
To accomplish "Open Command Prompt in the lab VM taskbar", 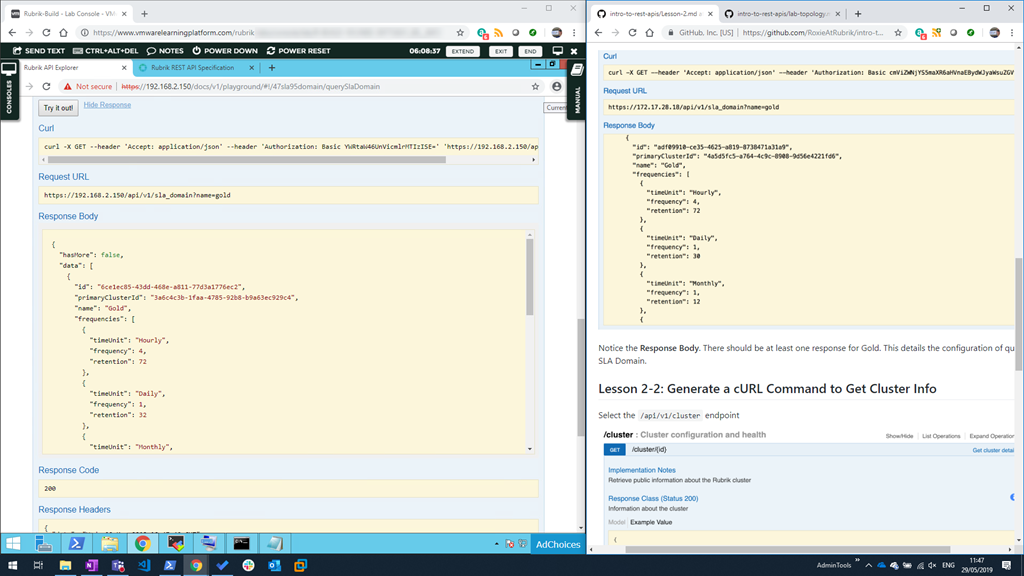I will (242, 543).
